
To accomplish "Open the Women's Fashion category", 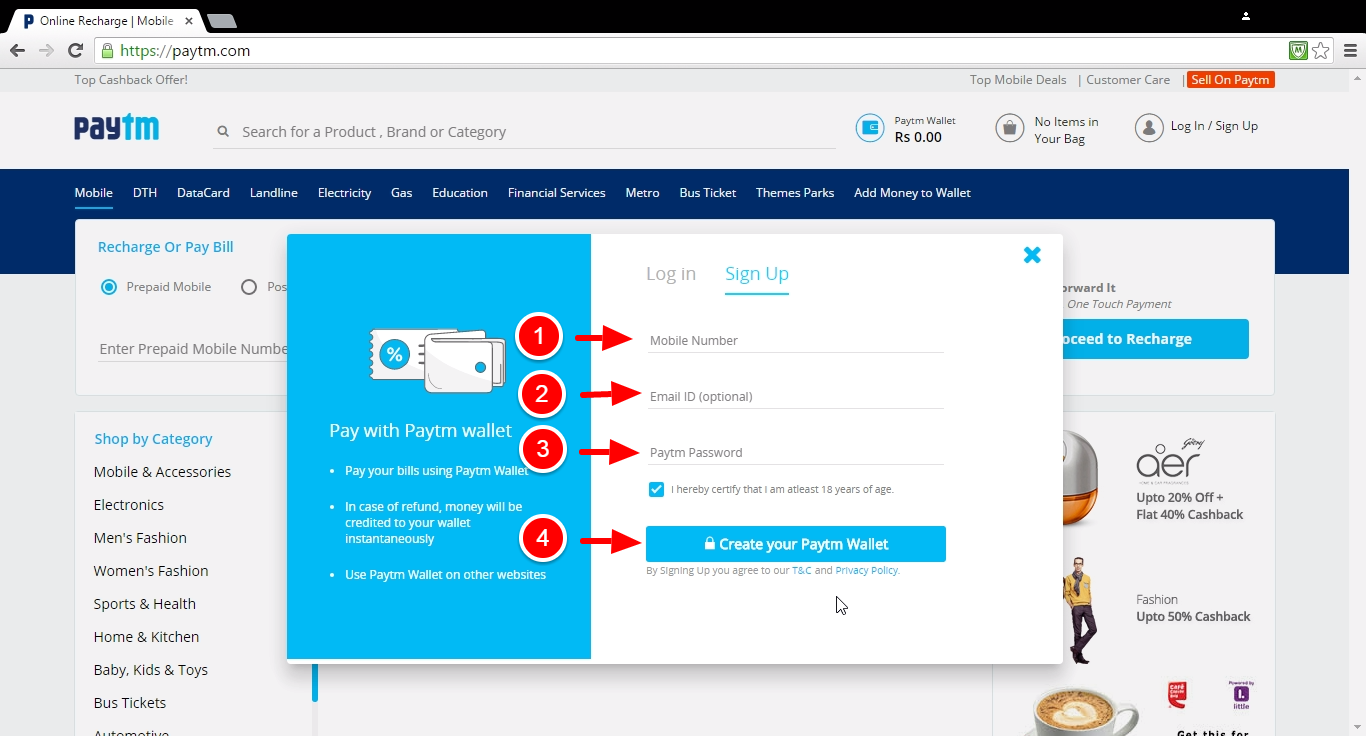I will click(151, 571).
